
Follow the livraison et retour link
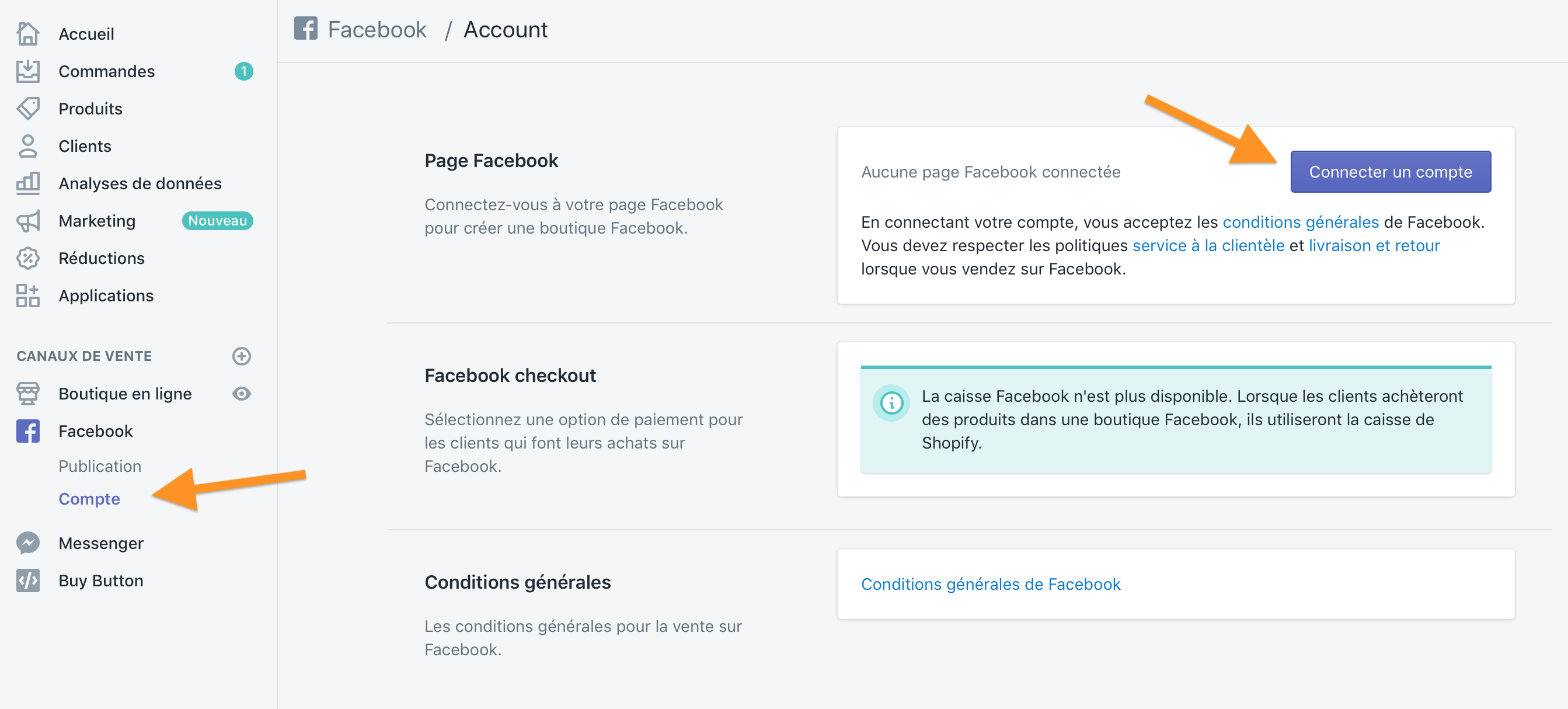[1374, 245]
